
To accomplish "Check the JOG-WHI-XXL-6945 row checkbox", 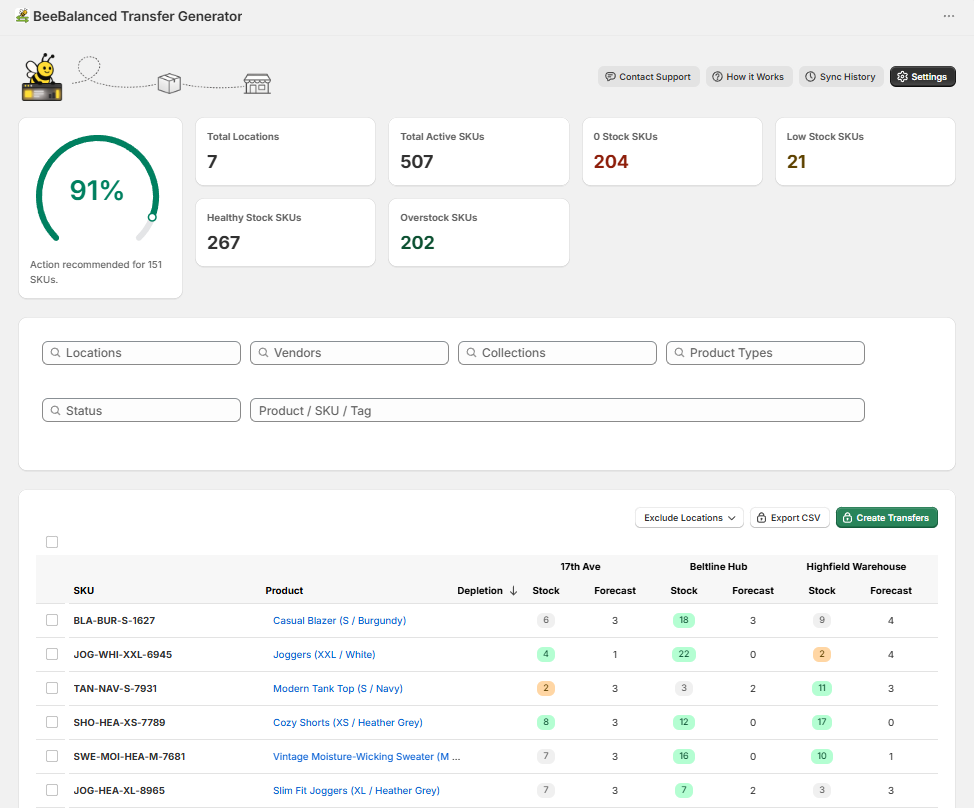I will pyautogui.click(x=52, y=655).
